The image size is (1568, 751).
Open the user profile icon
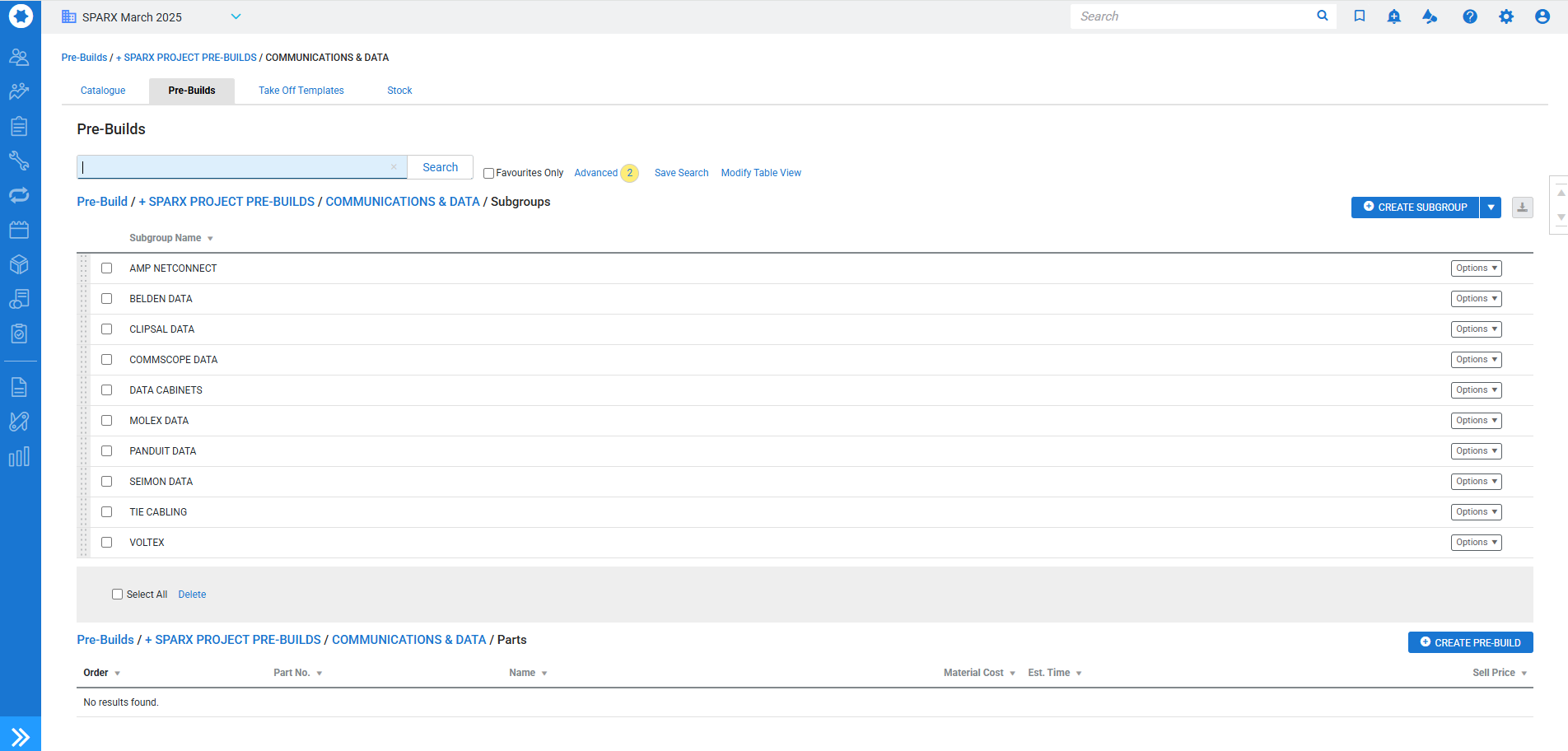pos(1542,16)
